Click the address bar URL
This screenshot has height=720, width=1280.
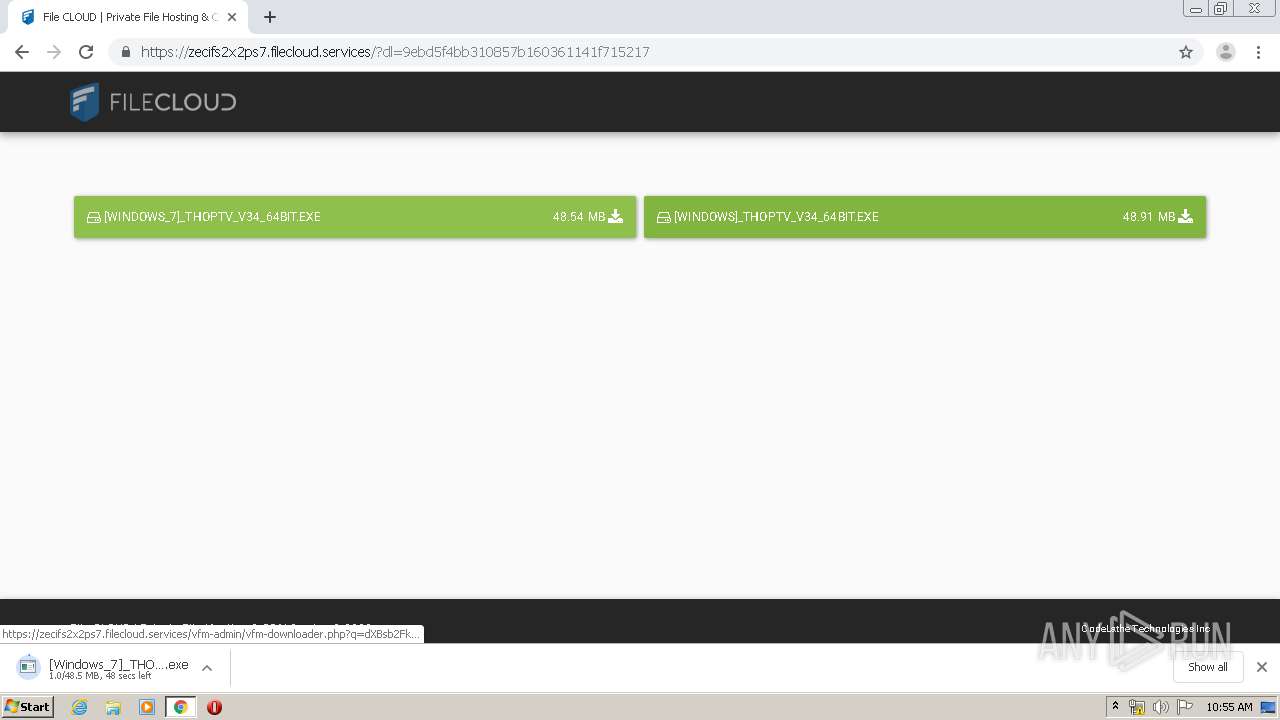point(395,52)
